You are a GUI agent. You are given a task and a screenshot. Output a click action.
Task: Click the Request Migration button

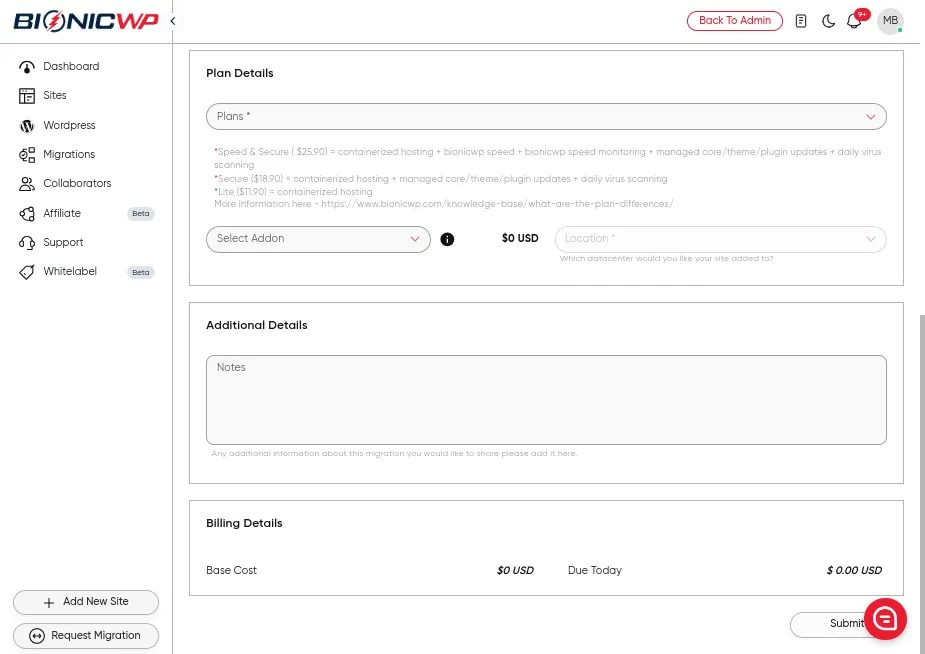pyautogui.click(x=86, y=636)
